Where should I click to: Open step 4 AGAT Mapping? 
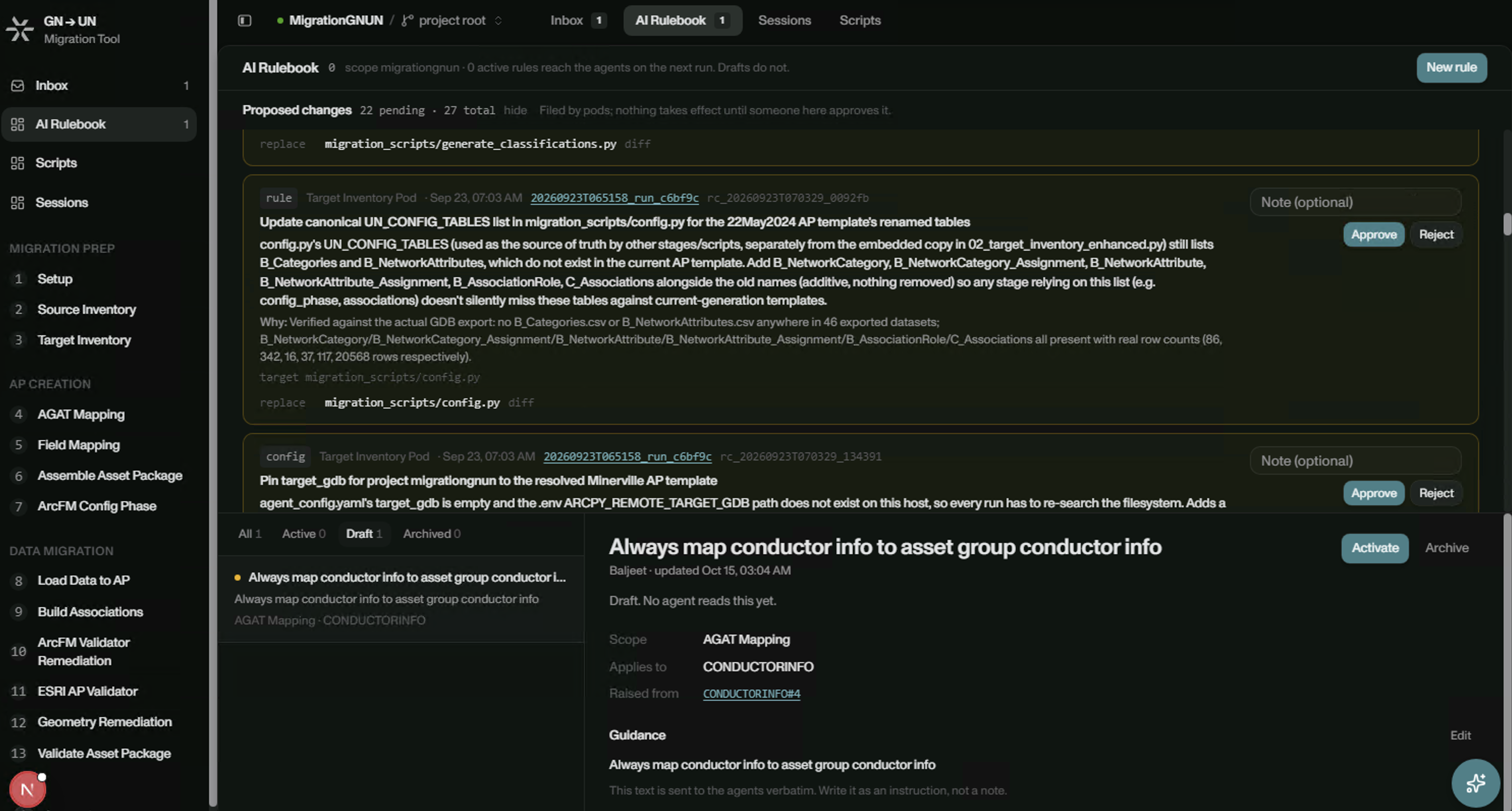point(81,415)
